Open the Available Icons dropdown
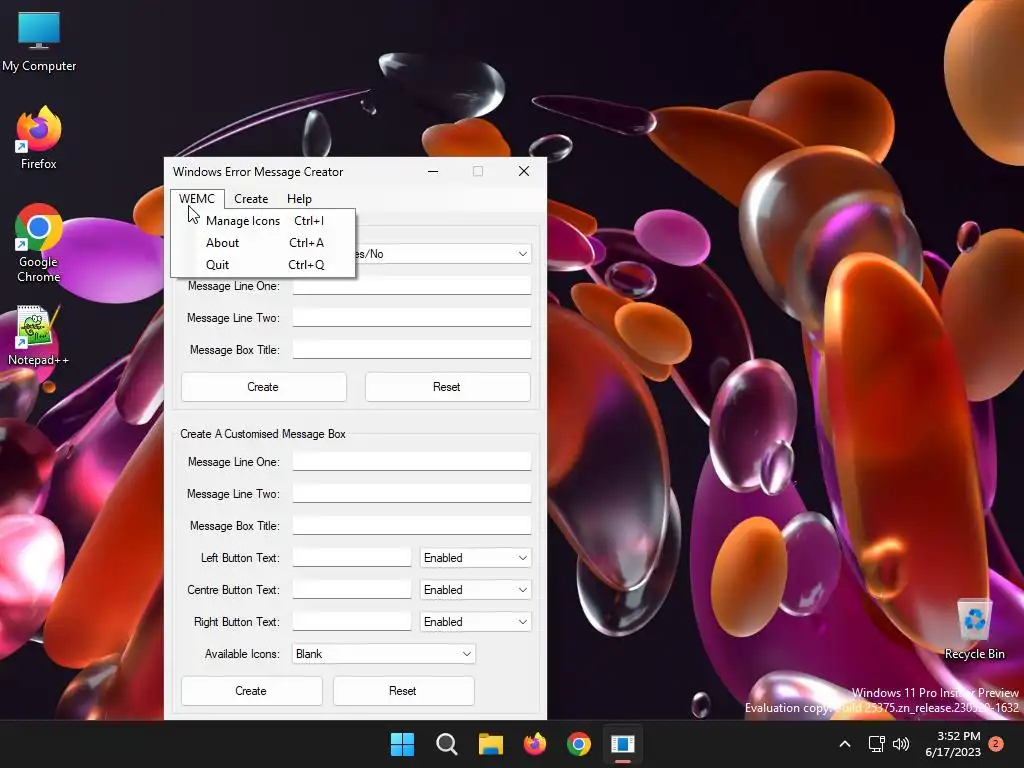This screenshot has width=1024, height=768. [x=383, y=654]
